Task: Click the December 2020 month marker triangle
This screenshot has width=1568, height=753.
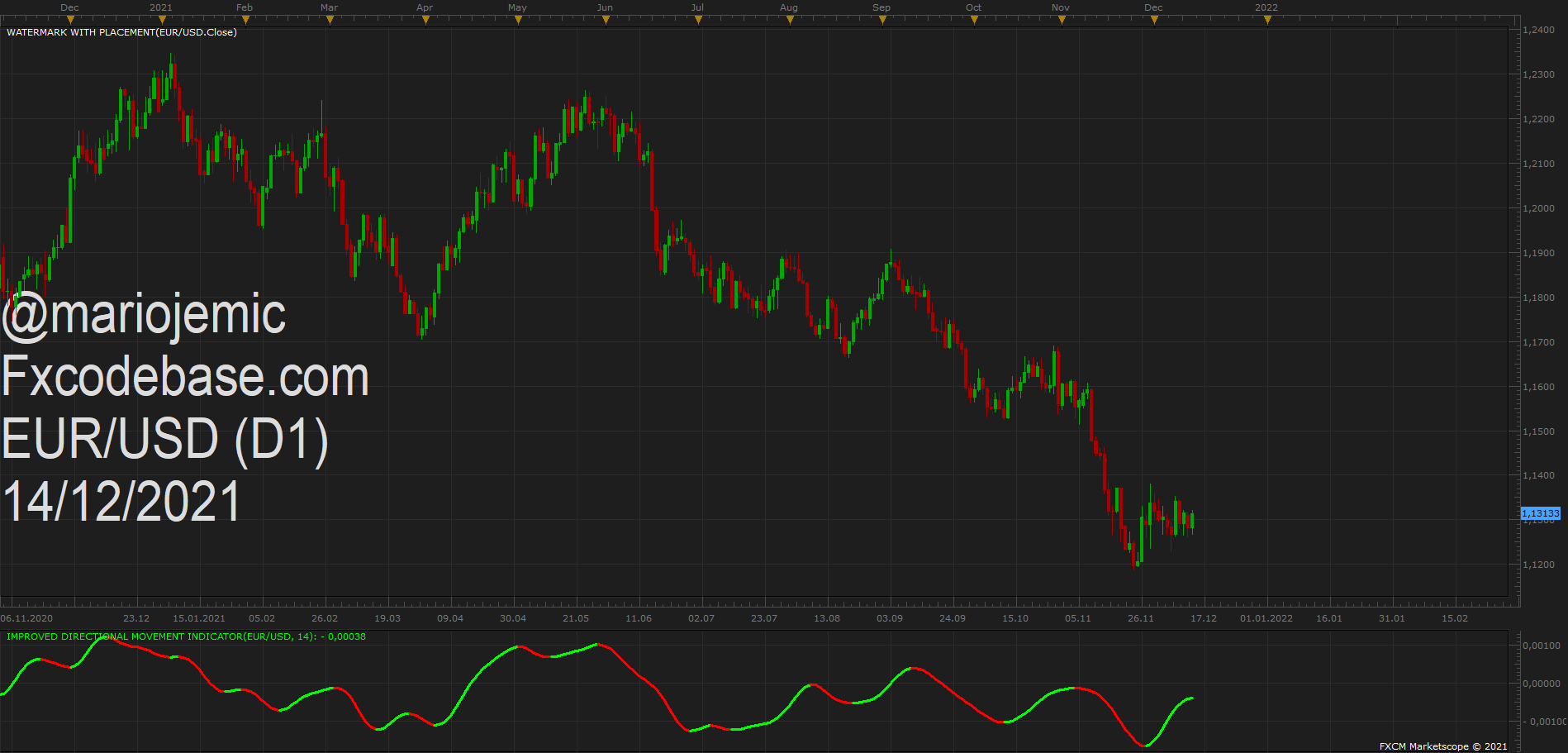Action: [70, 20]
